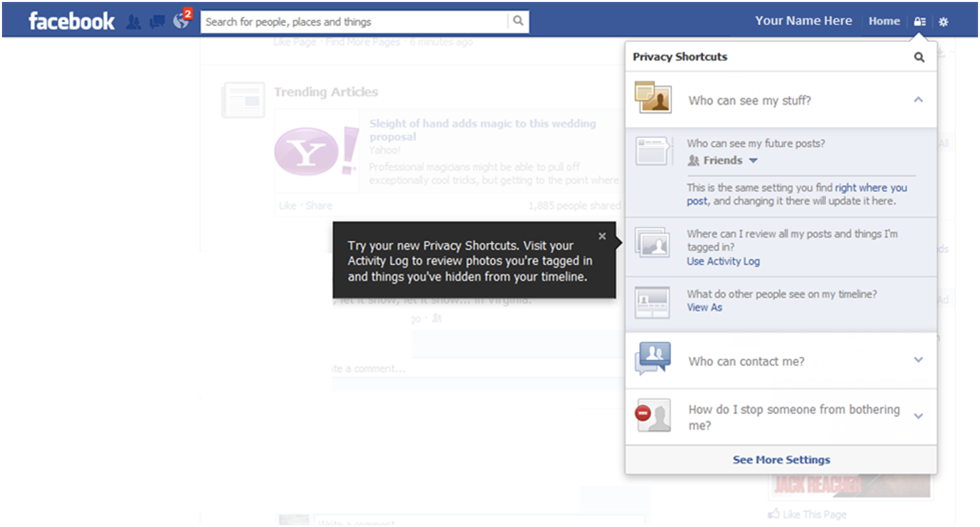Click the 'Who can contact me?' icon
This screenshot has height=527, width=980.
pyautogui.click(x=652, y=358)
